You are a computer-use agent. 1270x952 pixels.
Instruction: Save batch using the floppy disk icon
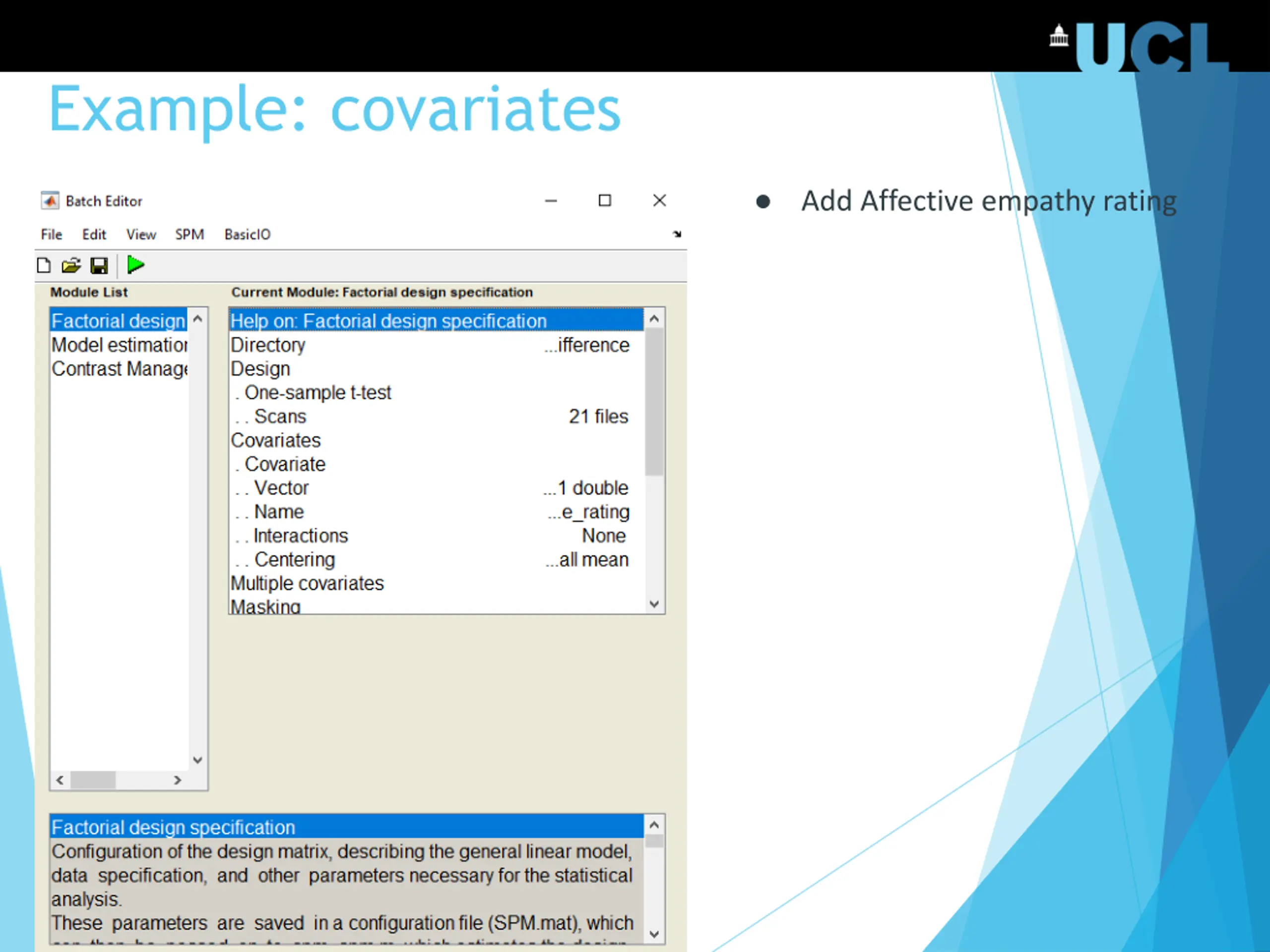[x=99, y=266]
